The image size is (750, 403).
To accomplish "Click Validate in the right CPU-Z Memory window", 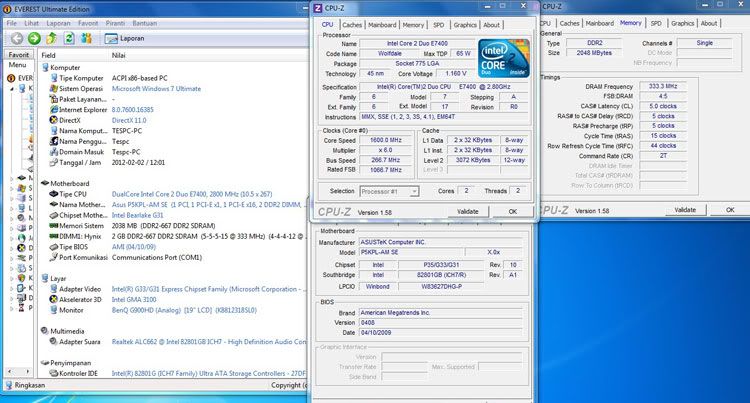I will [685, 209].
